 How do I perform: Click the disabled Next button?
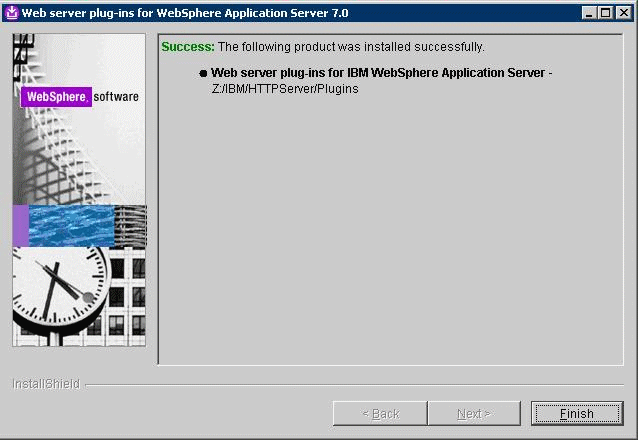(474, 414)
